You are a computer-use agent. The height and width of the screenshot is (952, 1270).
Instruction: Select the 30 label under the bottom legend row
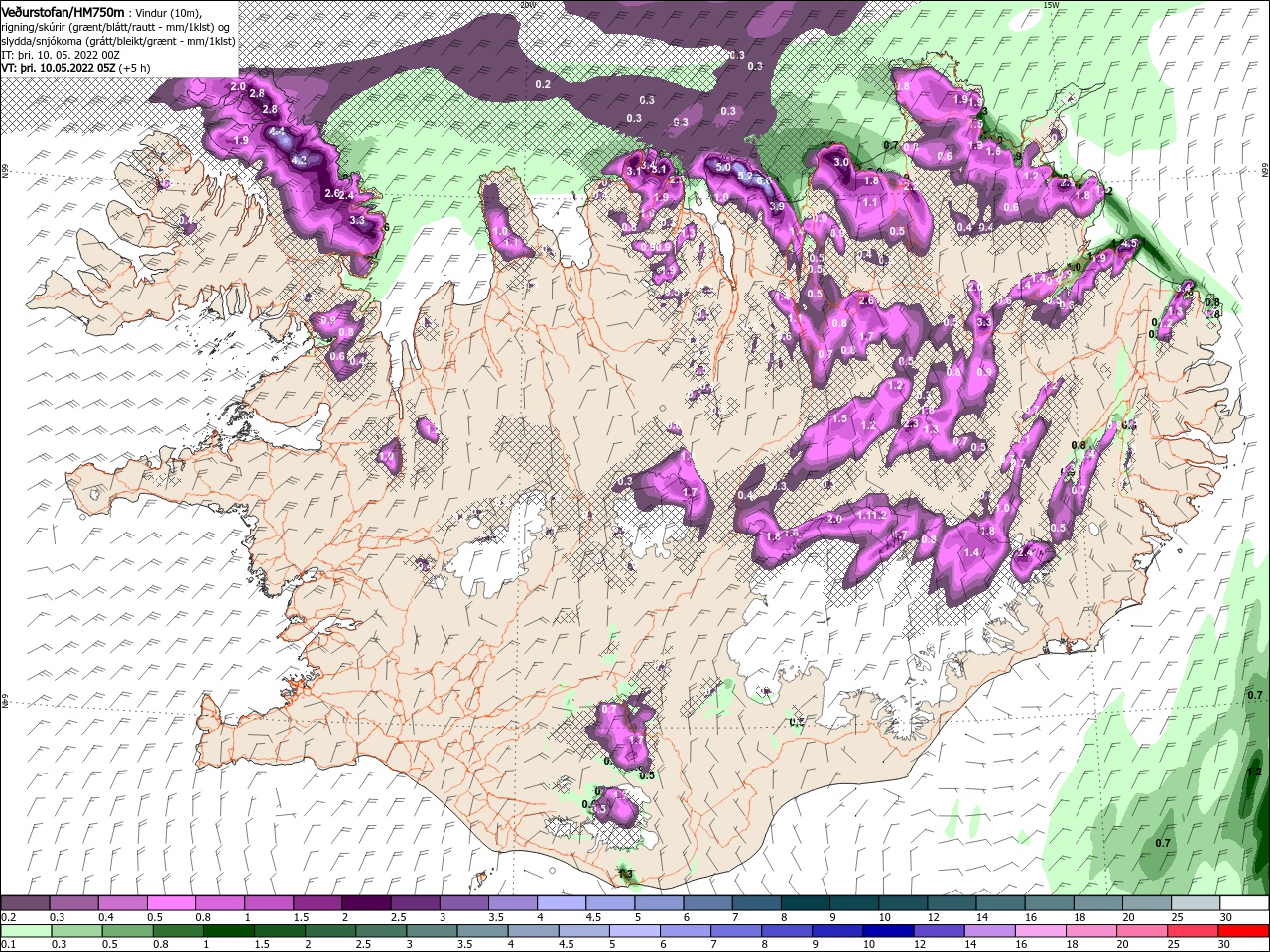coord(1225,945)
